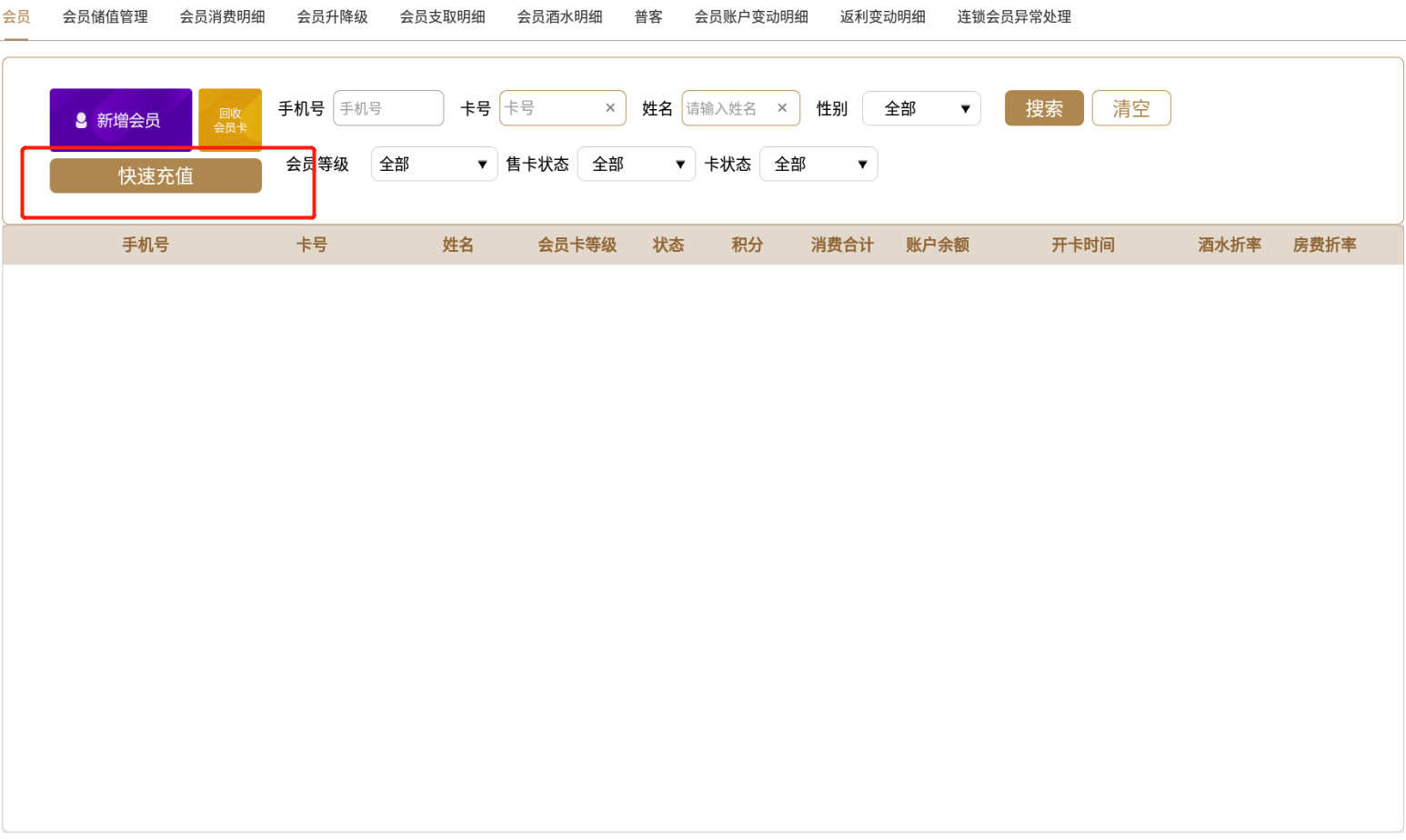This screenshot has width=1406, height=840.
Task: Switch to the 返利变动明细 tab
Action: point(883,16)
